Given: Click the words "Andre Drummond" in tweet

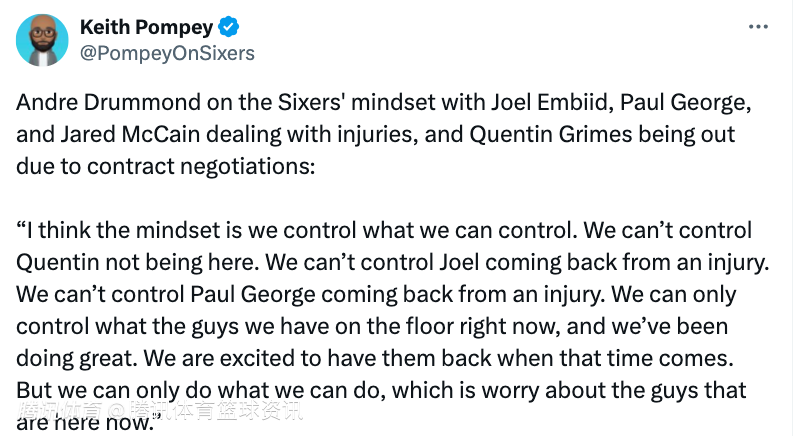Looking at the screenshot, I should click(108, 102).
